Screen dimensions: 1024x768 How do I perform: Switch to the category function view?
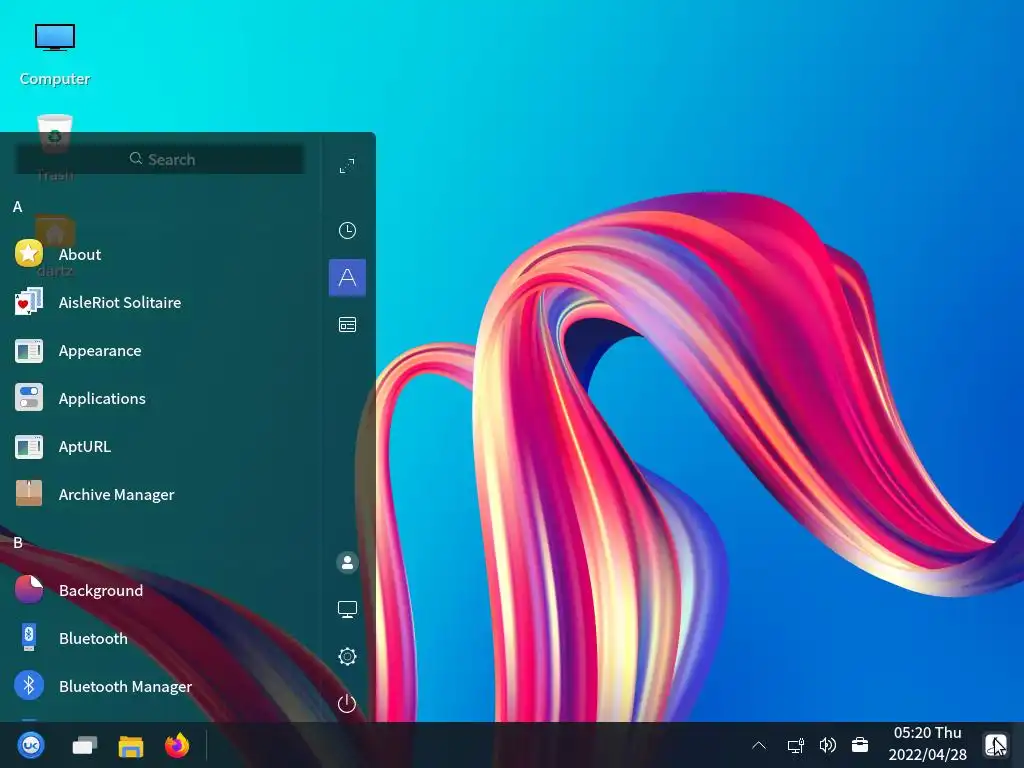(x=347, y=325)
